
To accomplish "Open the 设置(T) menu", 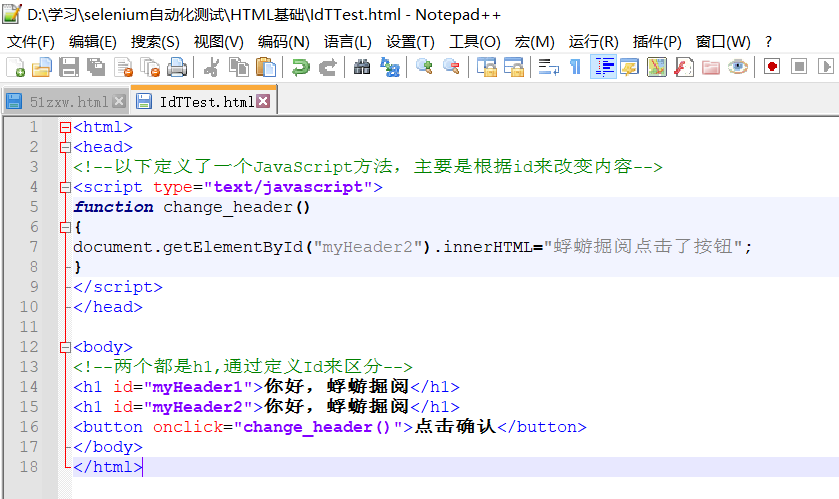I will (410, 42).
